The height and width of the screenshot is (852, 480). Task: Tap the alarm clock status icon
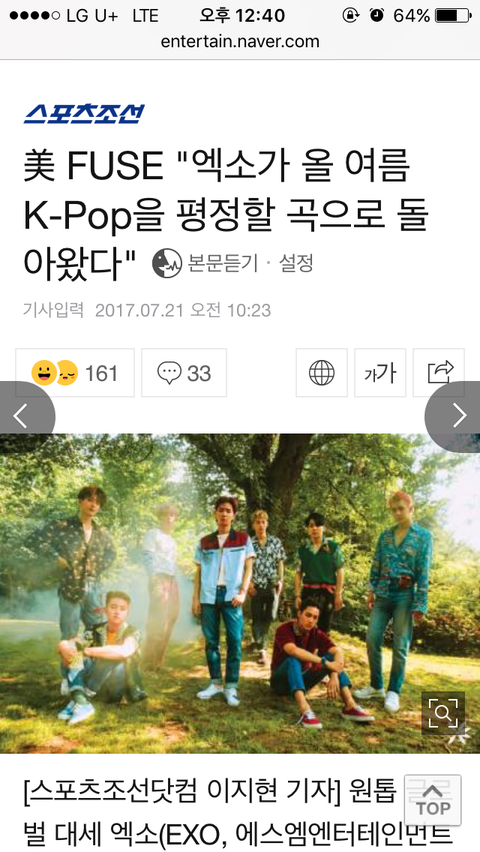[x=376, y=15]
